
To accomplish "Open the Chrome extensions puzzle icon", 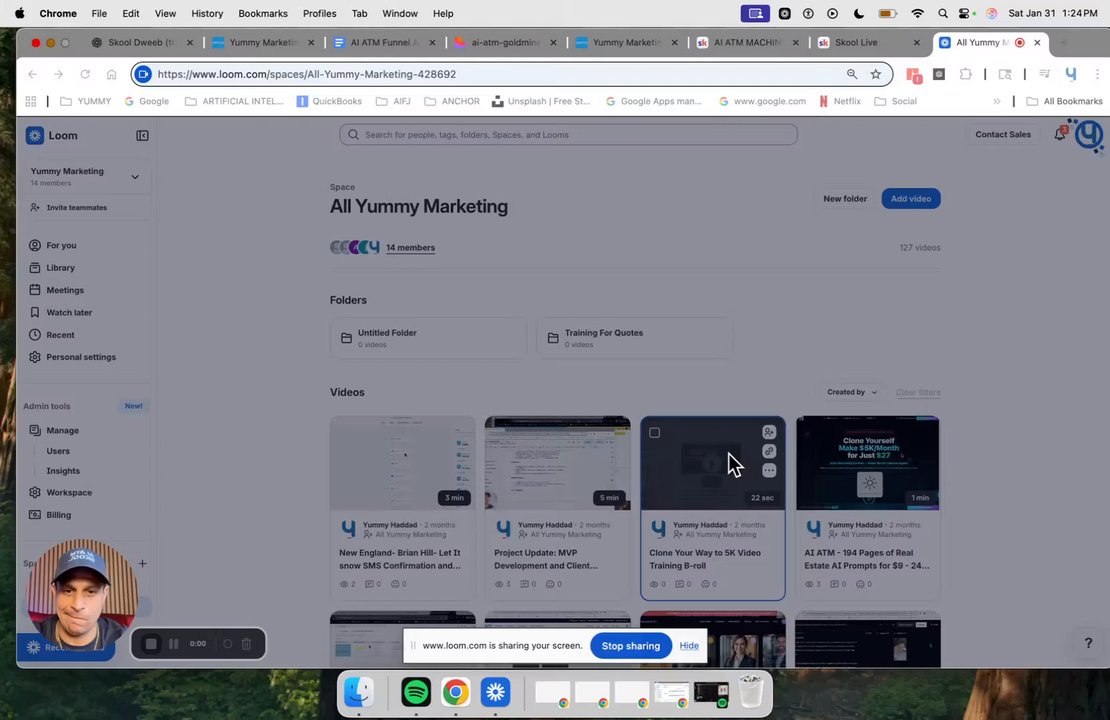I will click(x=965, y=74).
